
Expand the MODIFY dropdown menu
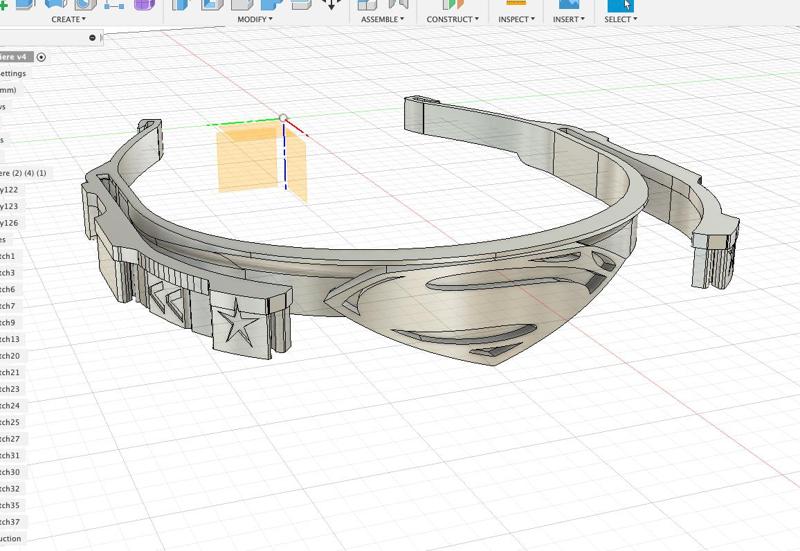click(x=255, y=19)
